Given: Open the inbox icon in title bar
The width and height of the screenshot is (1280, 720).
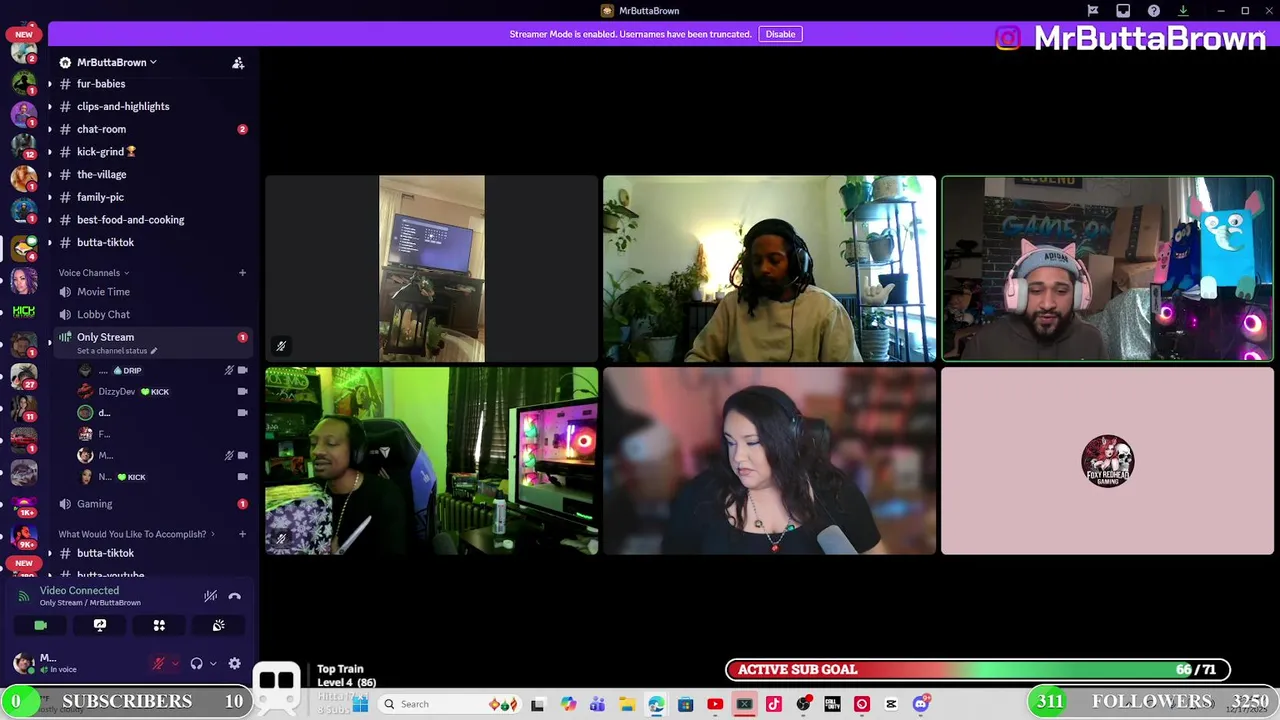Looking at the screenshot, I should tap(1123, 11).
